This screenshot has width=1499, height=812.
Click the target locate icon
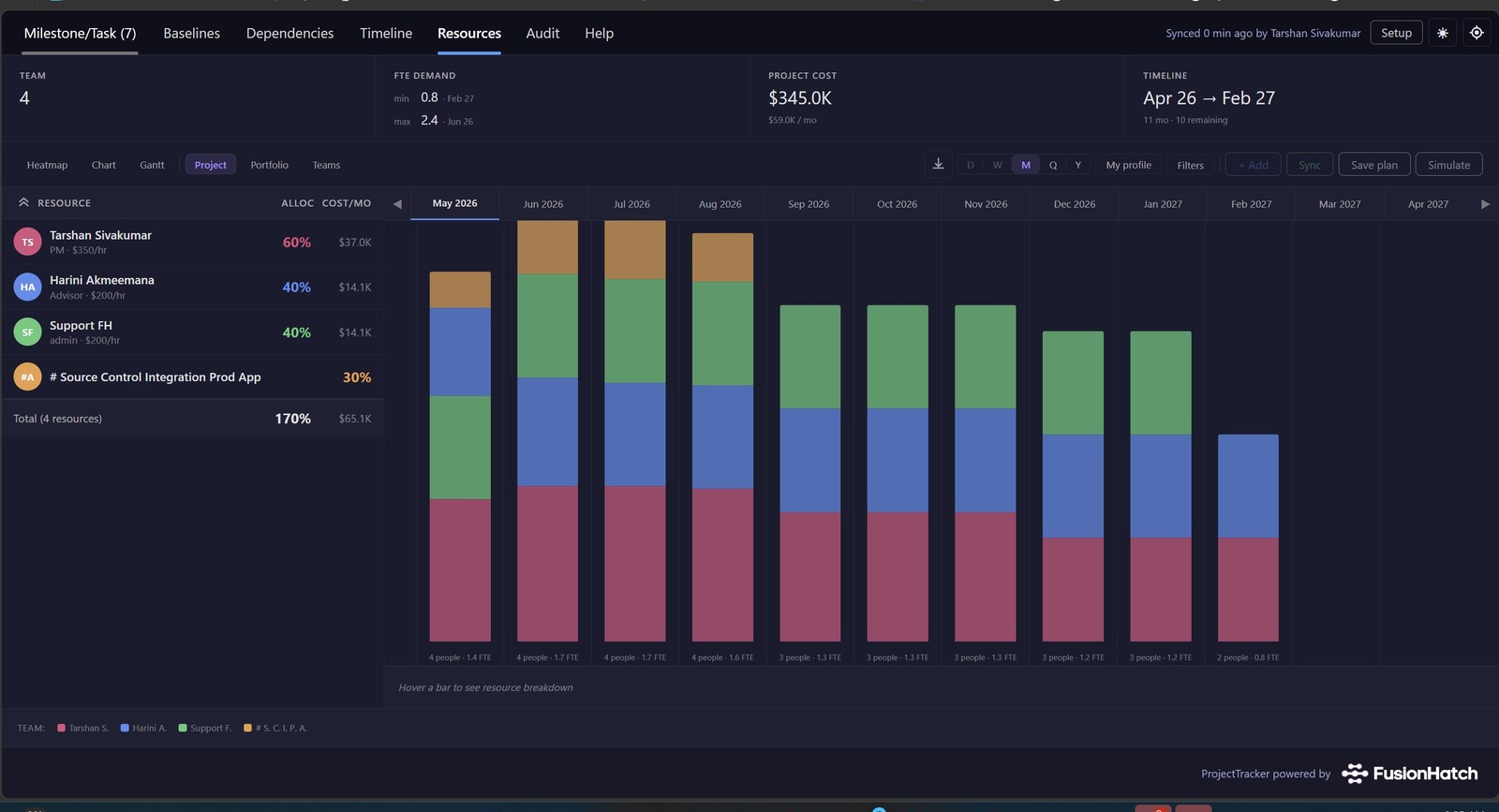[x=1477, y=33]
